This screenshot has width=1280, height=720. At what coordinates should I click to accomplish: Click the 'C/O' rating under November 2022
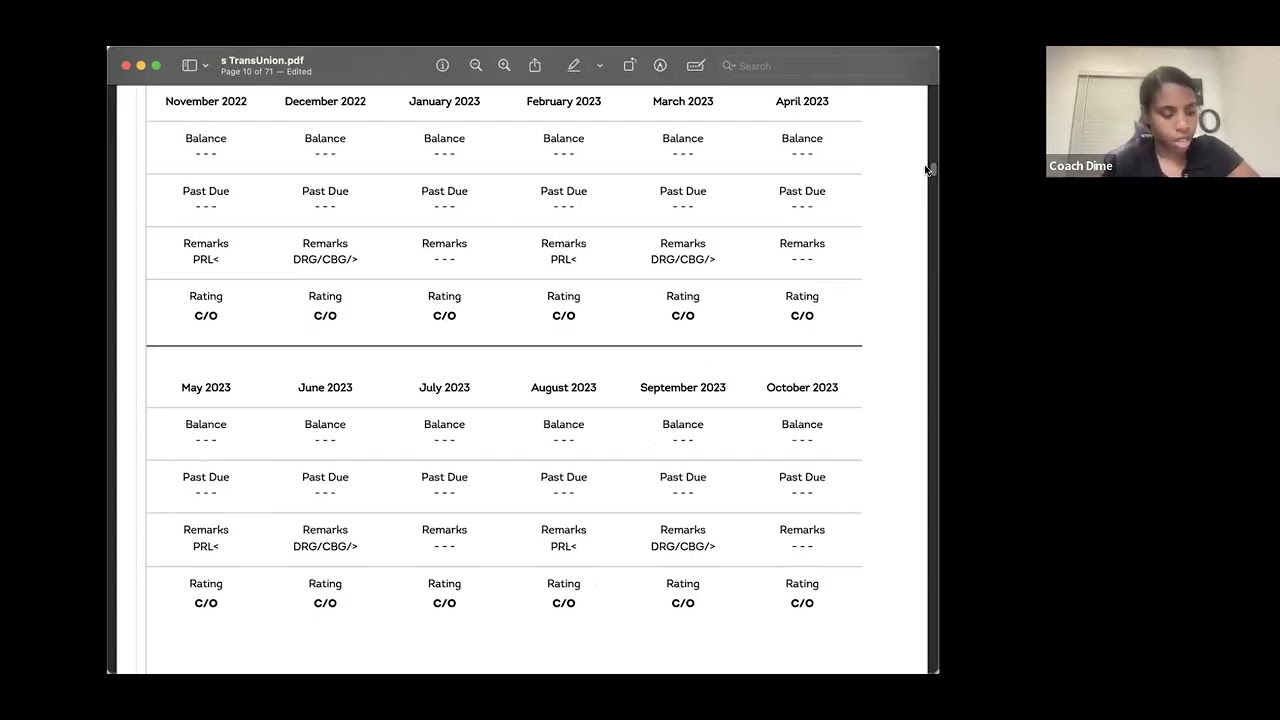(x=206, y=316)
